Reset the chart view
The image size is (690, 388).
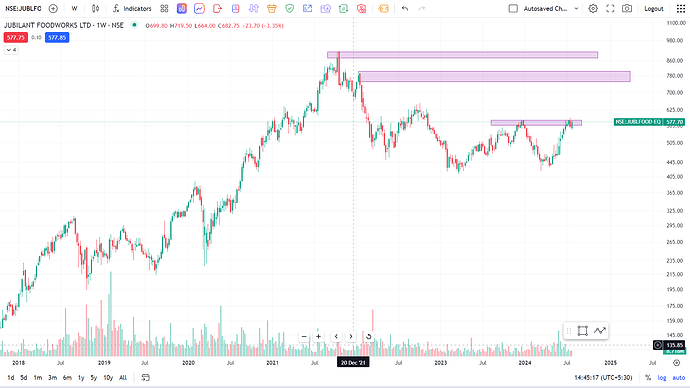click(368, 337)
